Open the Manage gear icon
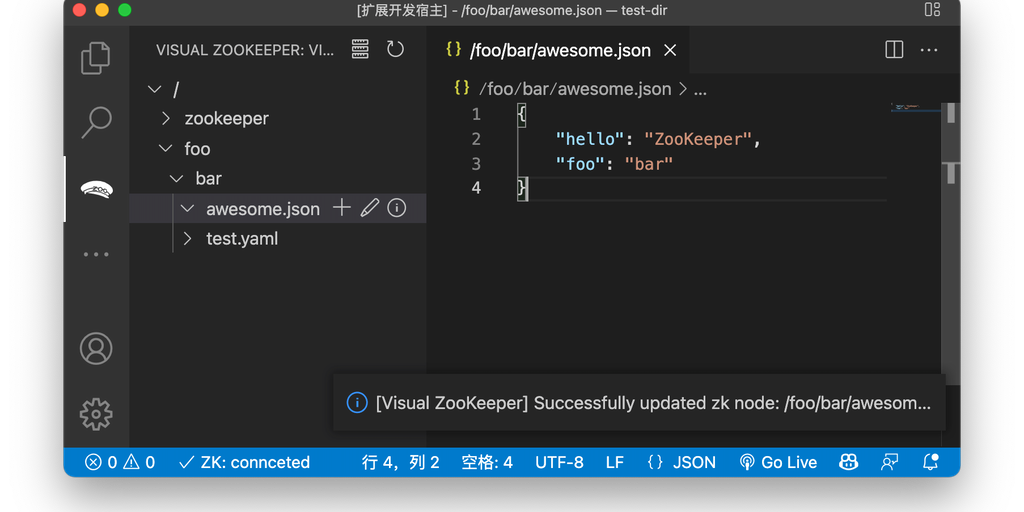This screenshot has width=1024, height=512. click(96, 413)
